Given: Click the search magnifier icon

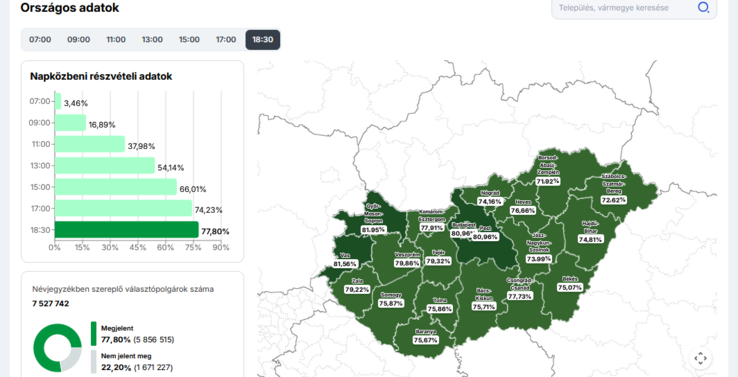Looking at the screenshot, I should point(703,8).
